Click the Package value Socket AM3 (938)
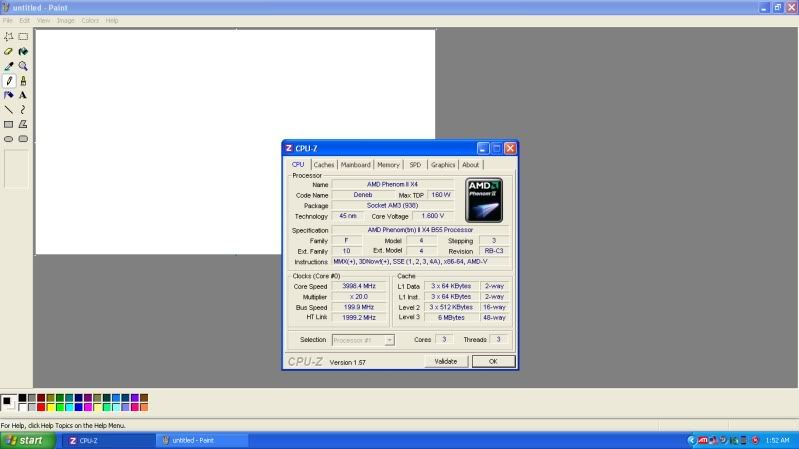The image size is (799, 449). coord(392,205)
